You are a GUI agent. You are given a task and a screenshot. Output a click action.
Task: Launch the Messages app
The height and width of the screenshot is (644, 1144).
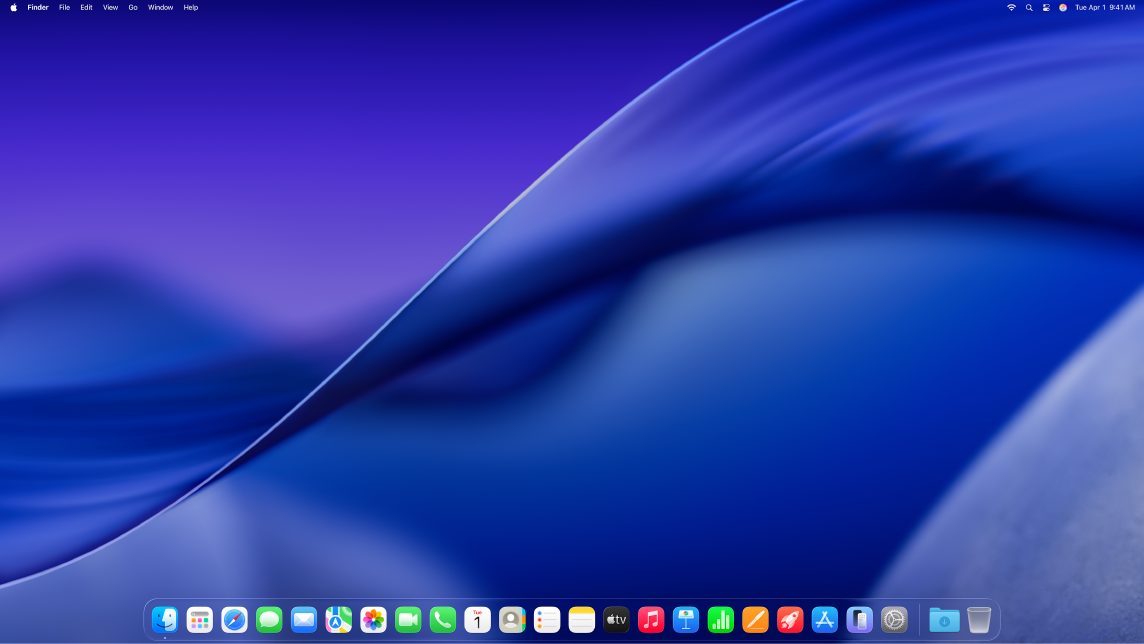click(x=270, y=620)
